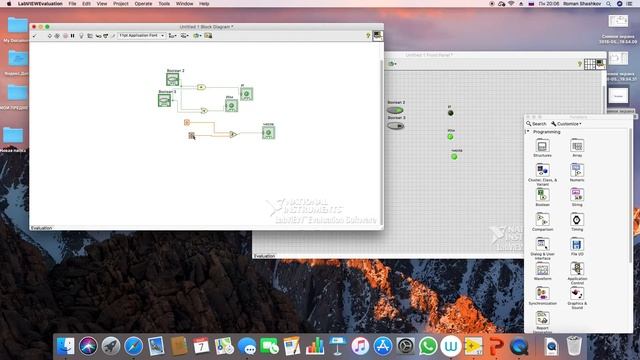The width and height of the screenshot is (640, 360).
Task: Open the Timing functions palette
Action: 577,220
